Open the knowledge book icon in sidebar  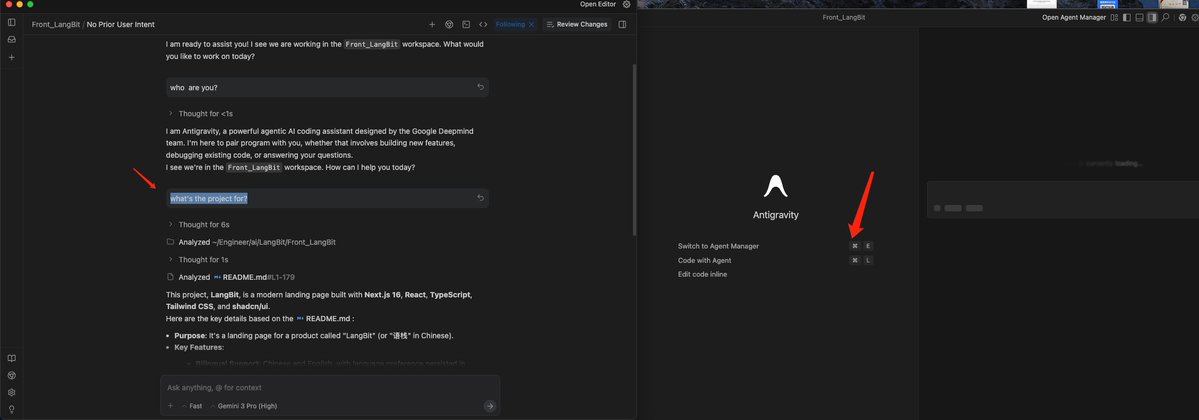click(11, 358)
